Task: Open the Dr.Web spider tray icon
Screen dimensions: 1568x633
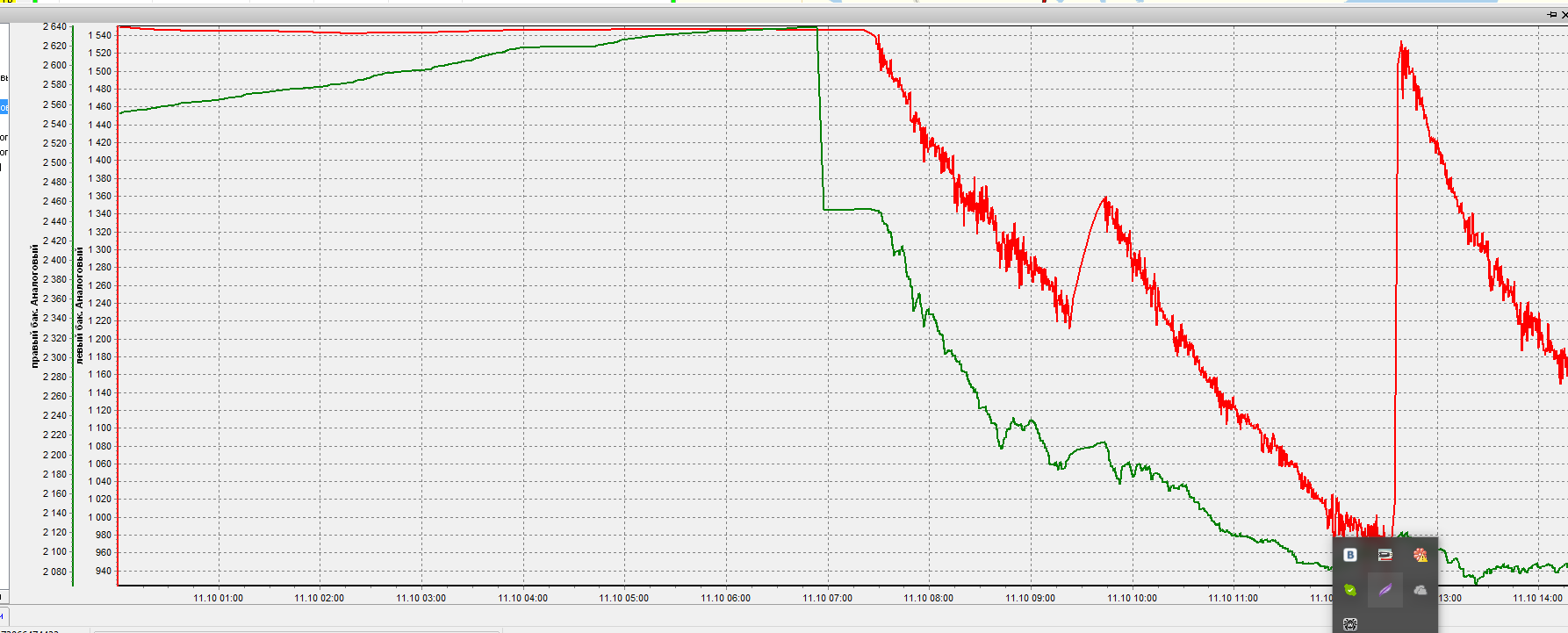Action: pyautogui.click(x=1350, y=624)
